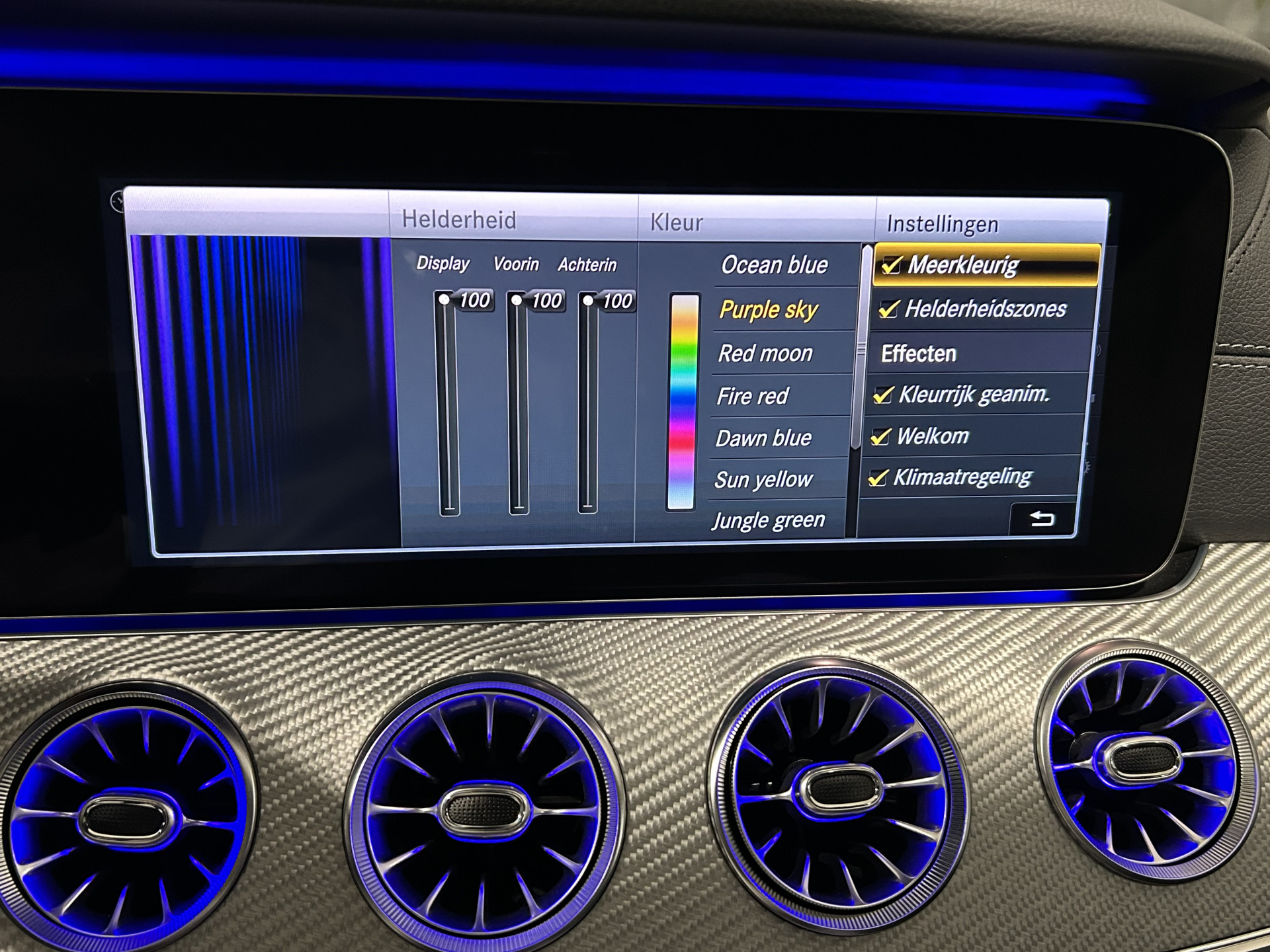Pick Red moon from color list
1270x952 pixels.
point(765,353)
